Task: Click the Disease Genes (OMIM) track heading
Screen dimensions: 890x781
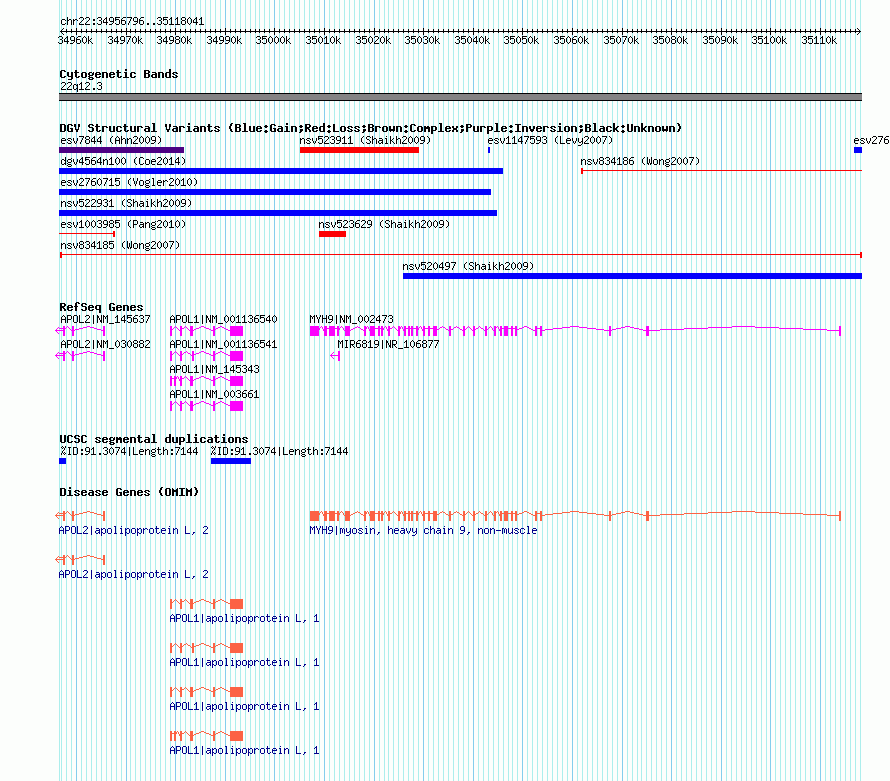Action: (x=129, y=492)
